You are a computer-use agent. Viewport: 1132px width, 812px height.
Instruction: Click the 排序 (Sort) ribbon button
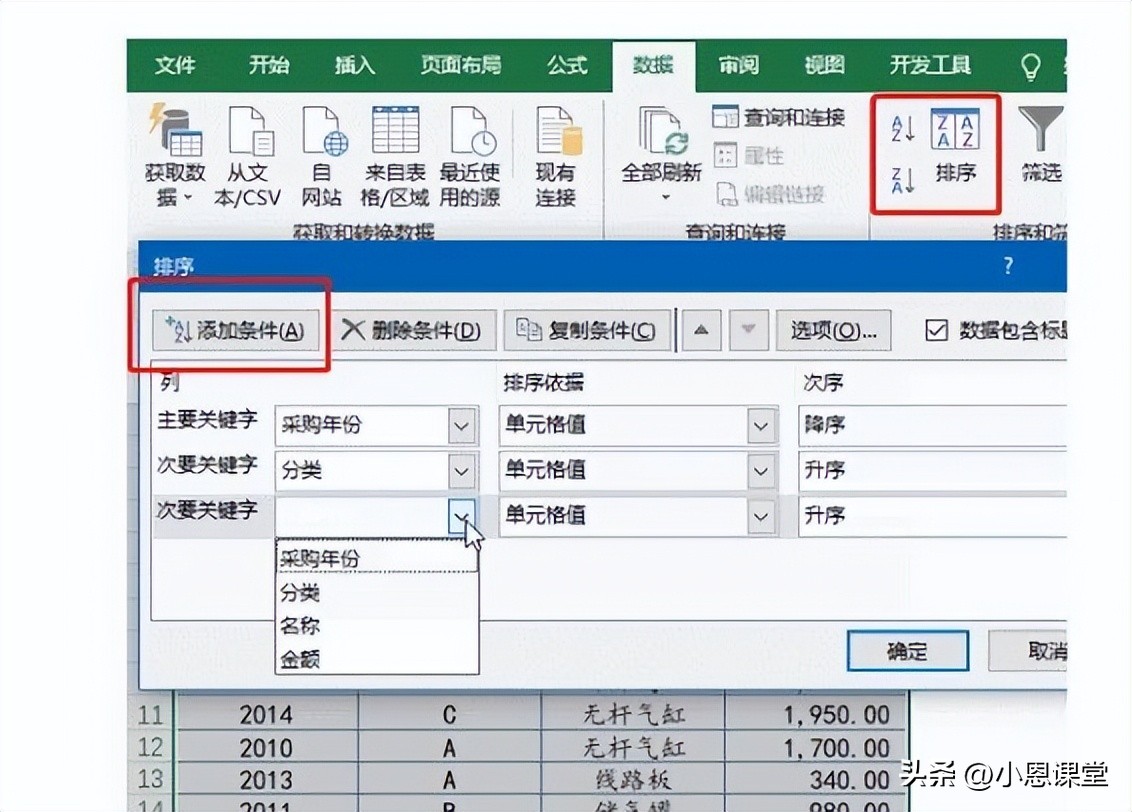955,148
